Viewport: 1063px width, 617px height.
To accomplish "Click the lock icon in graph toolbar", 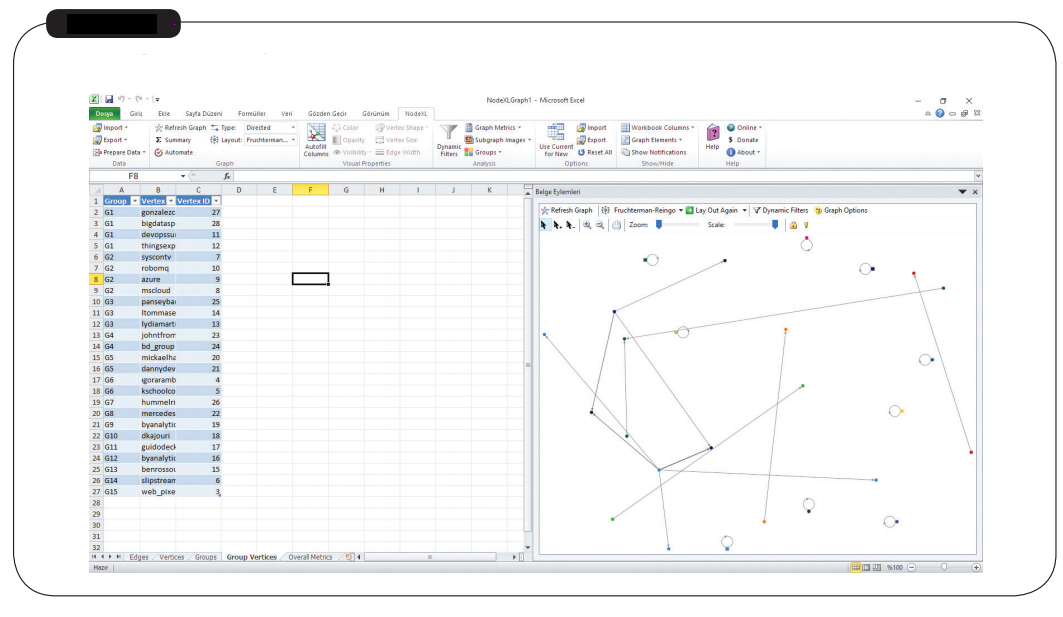I will (x=793, y=225).
